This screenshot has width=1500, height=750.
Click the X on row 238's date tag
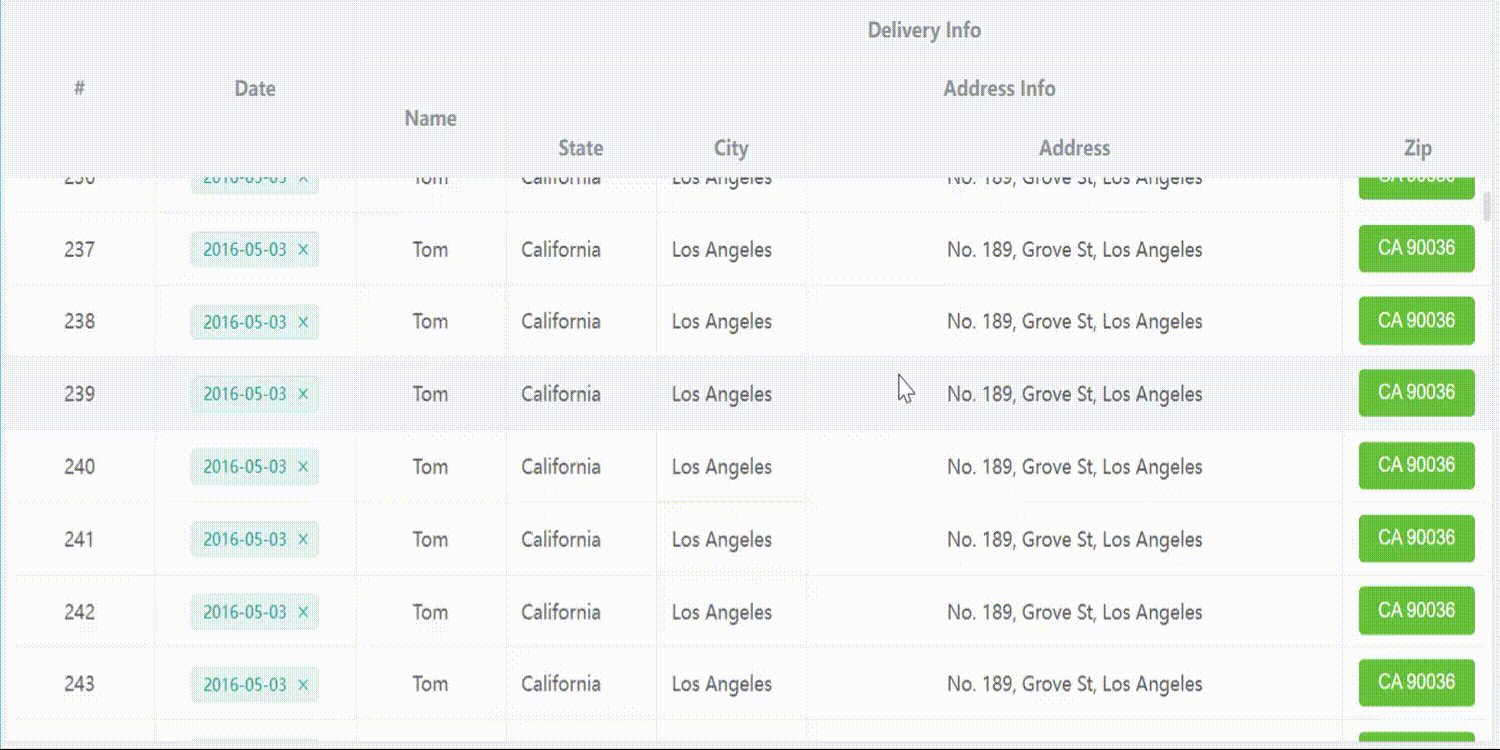tap(303, 322)
